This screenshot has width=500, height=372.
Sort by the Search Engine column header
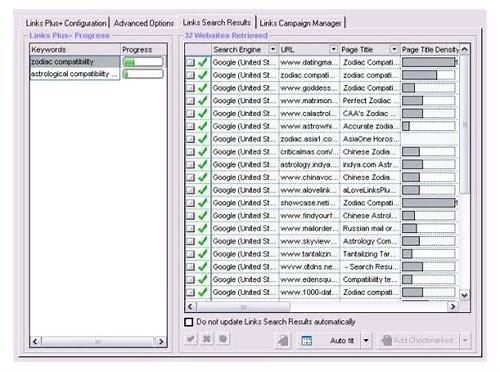[x=244, y=49]
